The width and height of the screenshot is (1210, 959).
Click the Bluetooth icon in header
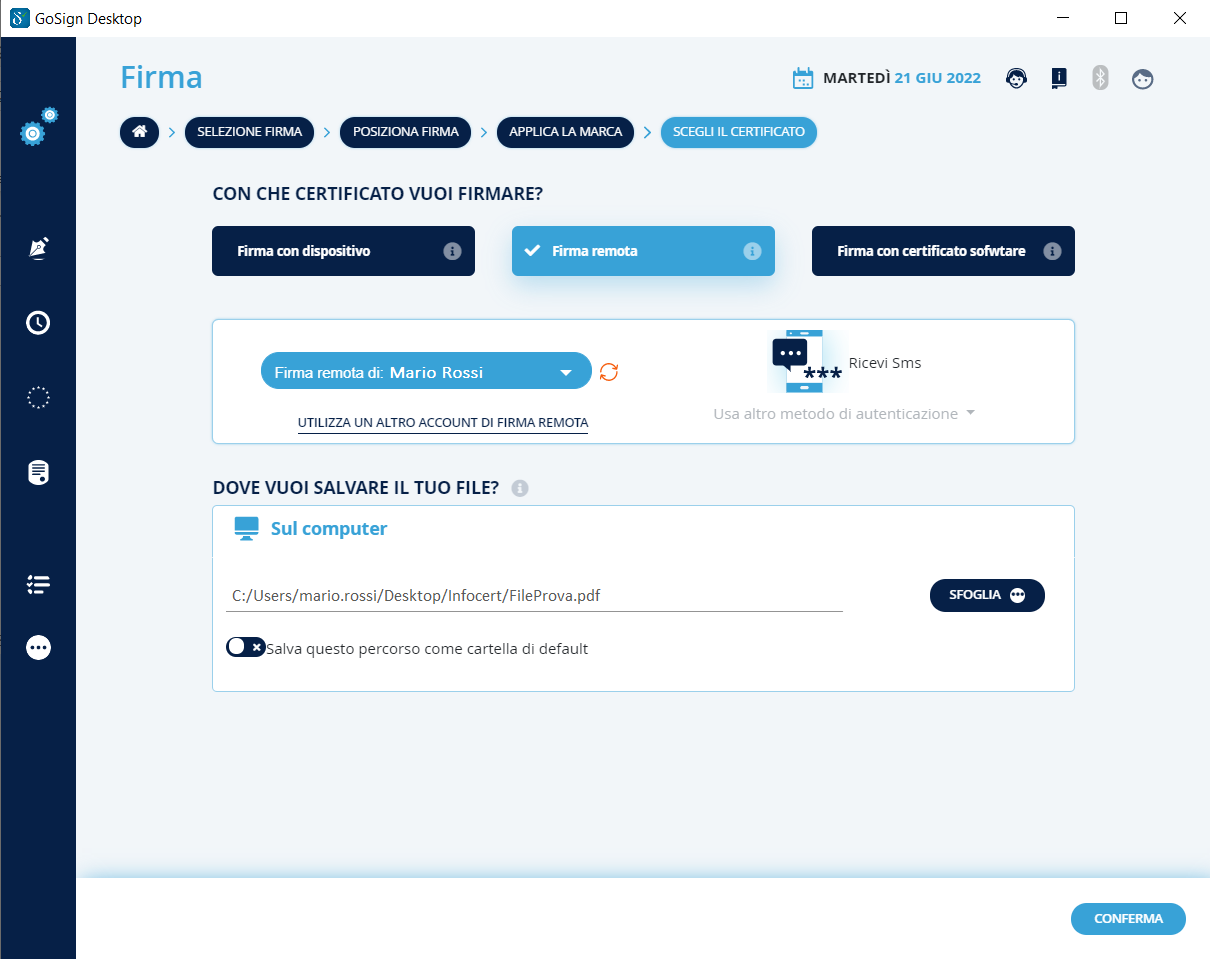pyautogui.click(x=1100, y=78)
